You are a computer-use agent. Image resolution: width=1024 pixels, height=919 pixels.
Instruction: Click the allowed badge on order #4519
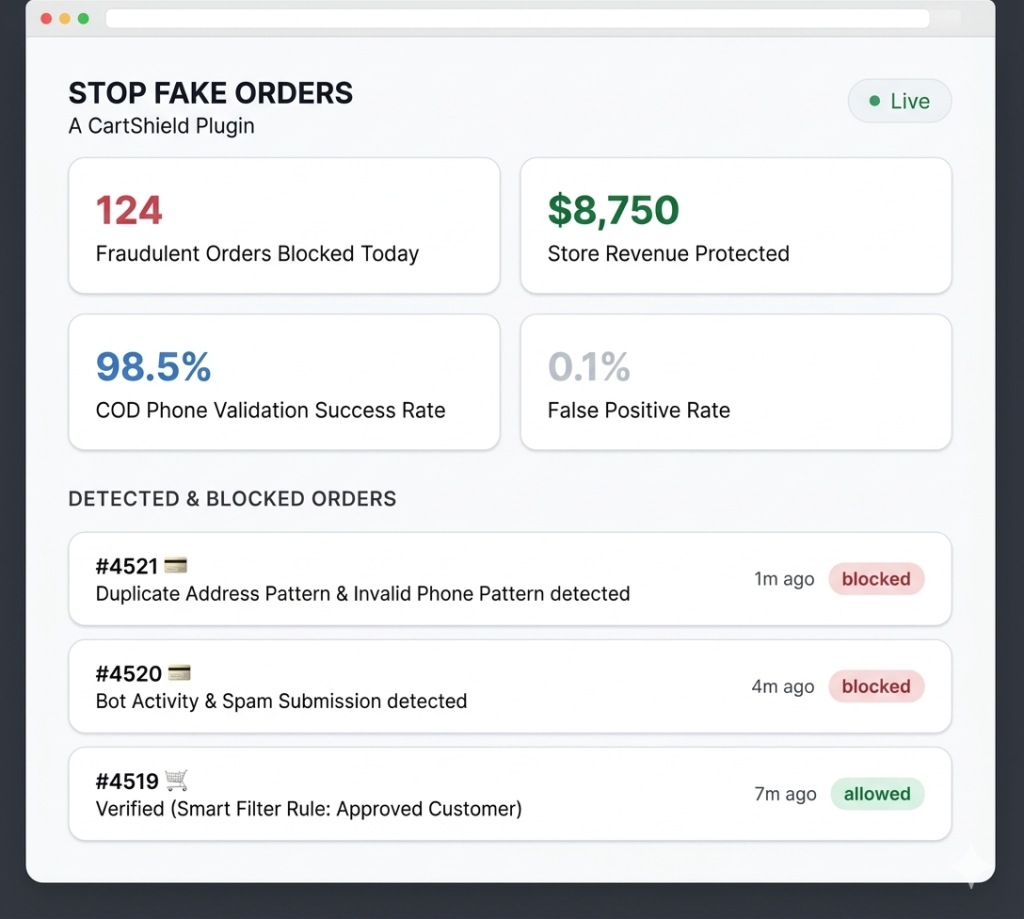coord(877,794)
